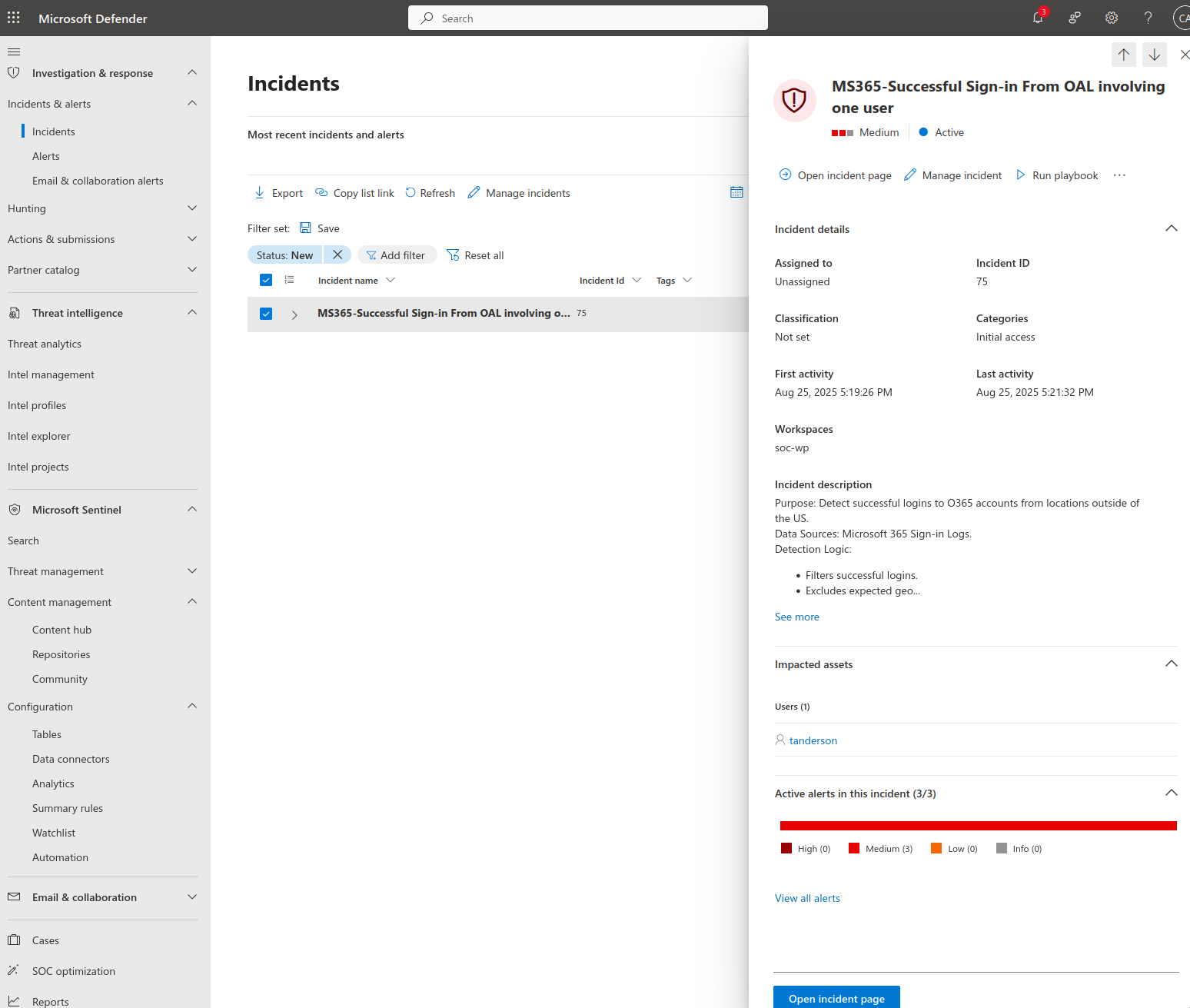The image size is (1190, 1008).
Task: Open the community people icon in header
Action: (x=1075, y=18)
